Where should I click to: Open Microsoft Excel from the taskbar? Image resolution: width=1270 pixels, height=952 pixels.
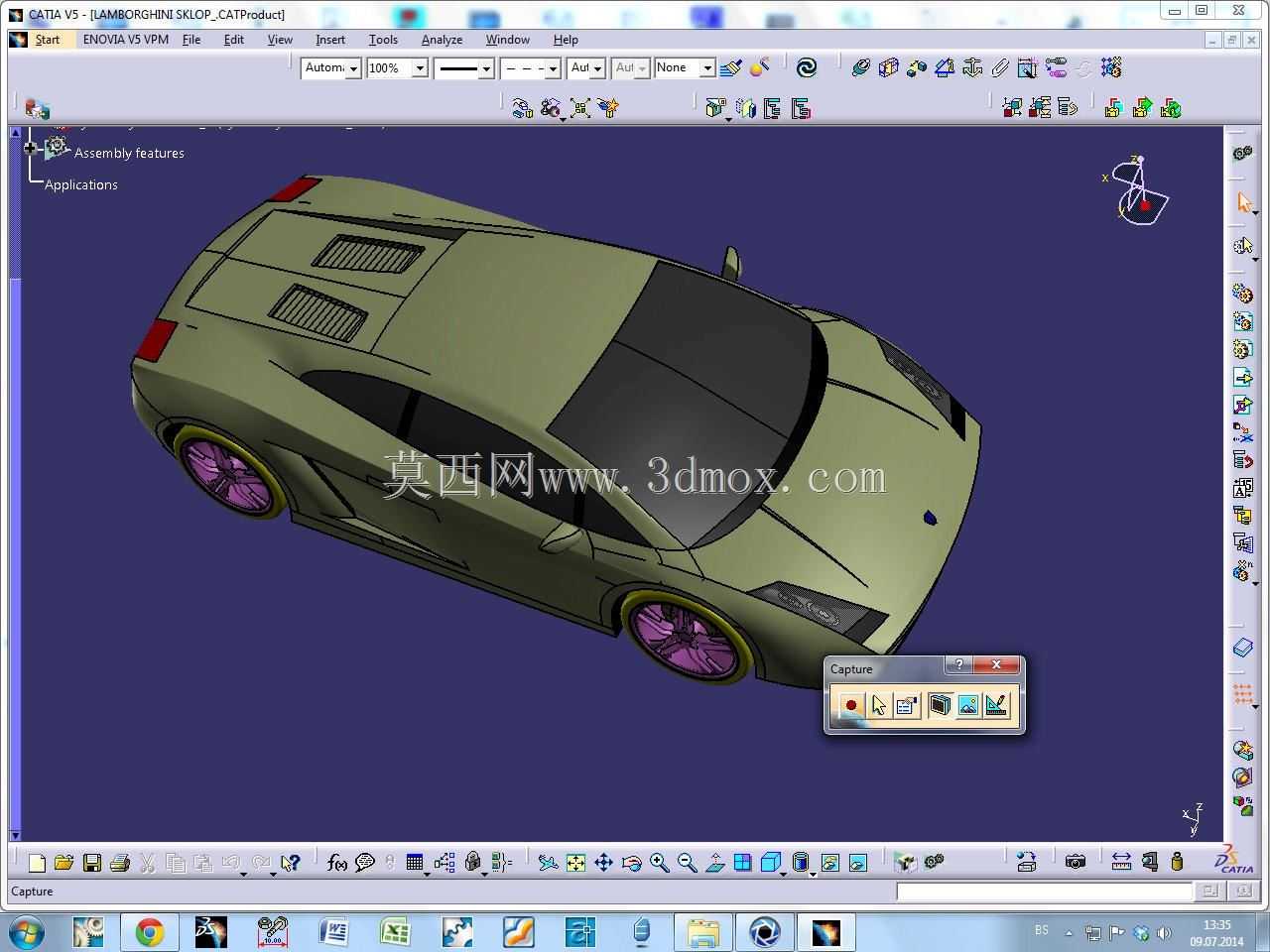click(395, 932)
